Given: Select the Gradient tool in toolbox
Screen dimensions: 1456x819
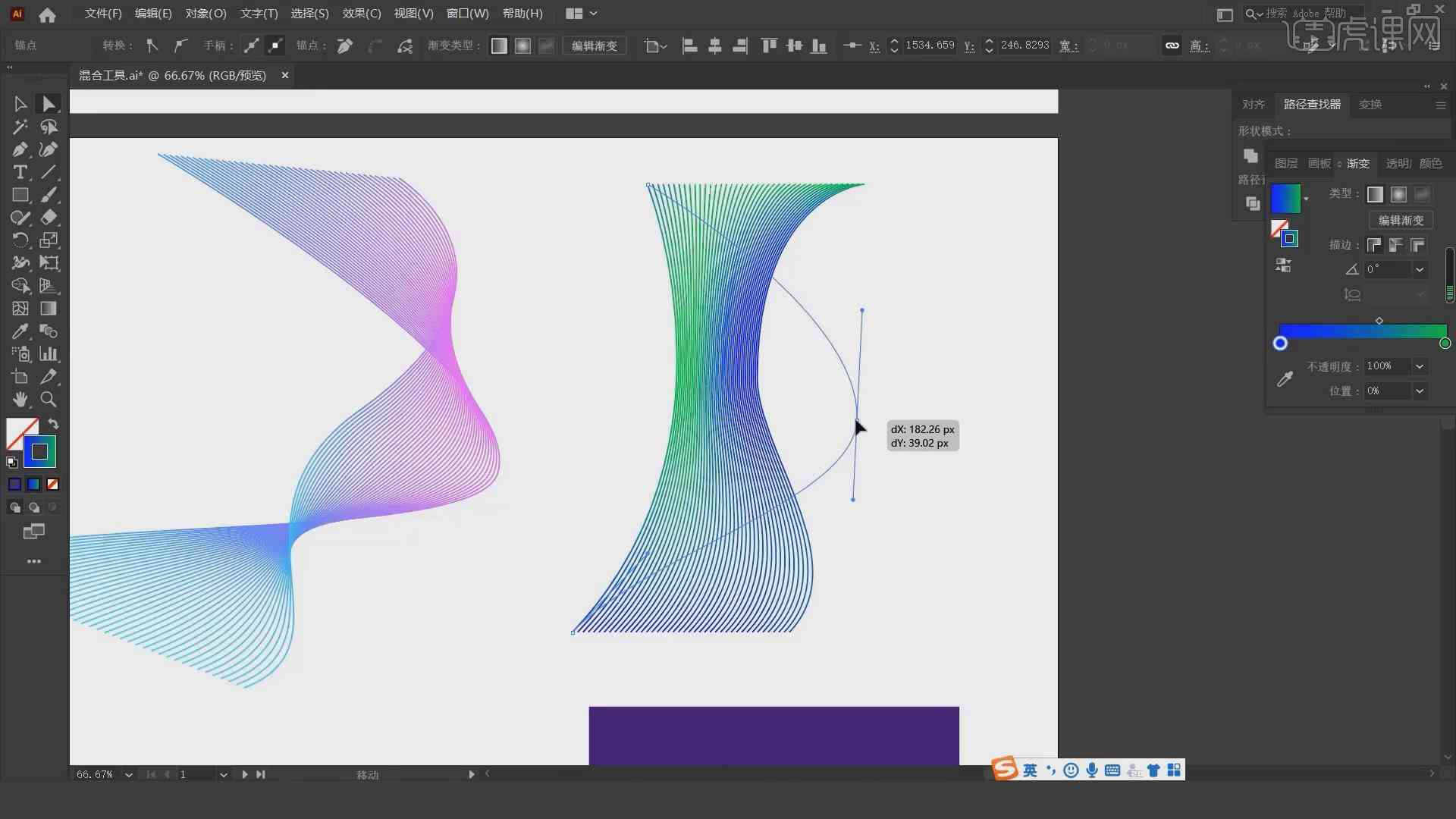Looking at the screenshot, I should [x=49, y=309].
